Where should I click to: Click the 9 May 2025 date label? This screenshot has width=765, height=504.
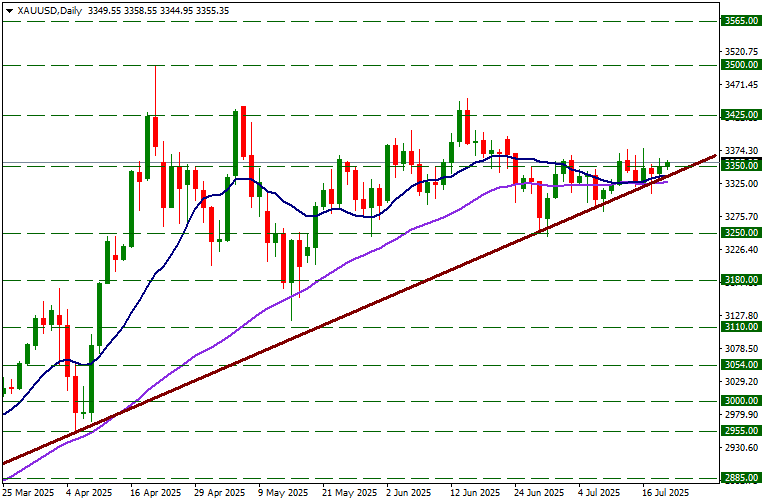283,493
